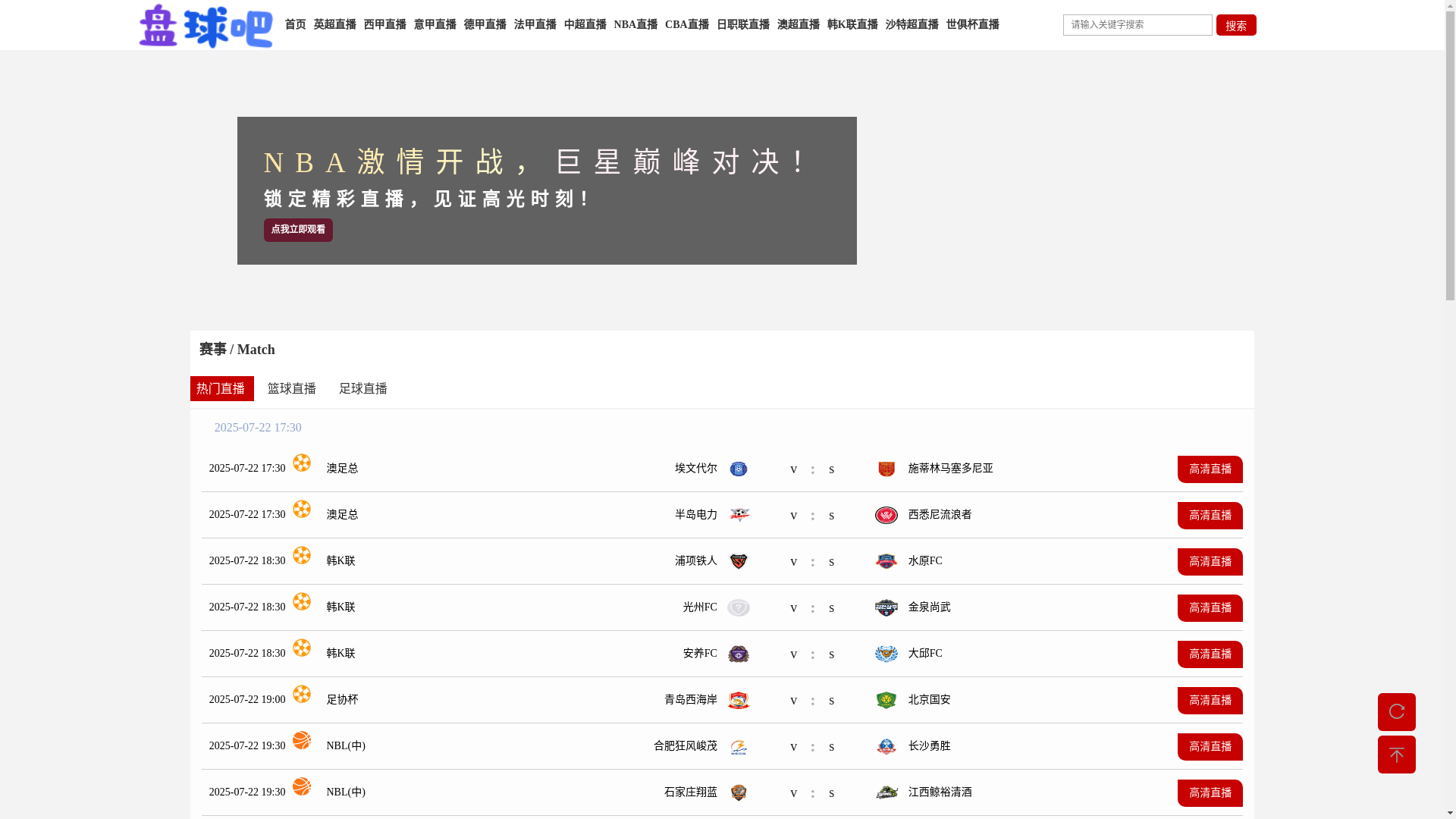Screen dimensions: 1456x819
Task: Open the 英超直播 nav item
Action: point(334,25)
